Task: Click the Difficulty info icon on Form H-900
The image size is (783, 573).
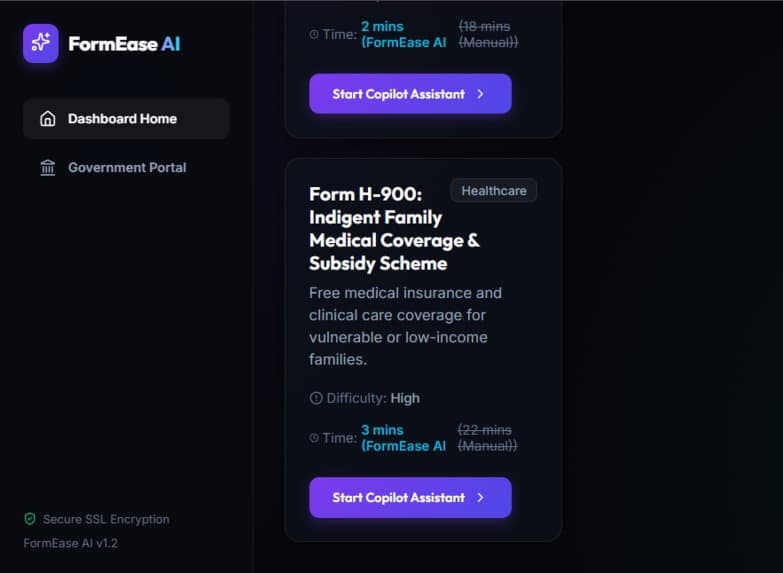Action: (x=316, y=398)
